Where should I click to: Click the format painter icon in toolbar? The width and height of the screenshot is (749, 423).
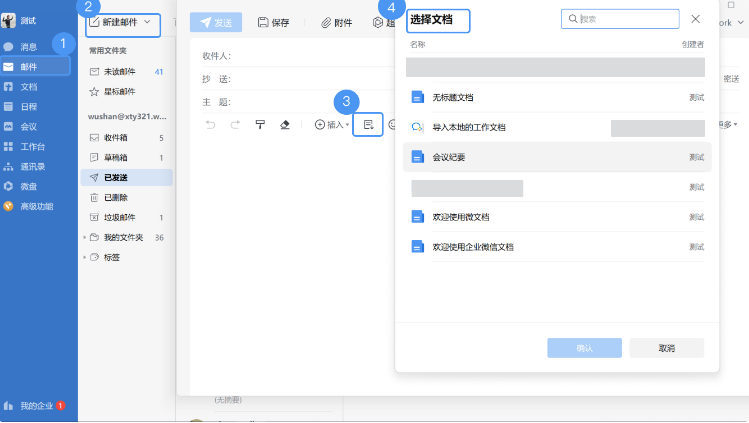260,125
